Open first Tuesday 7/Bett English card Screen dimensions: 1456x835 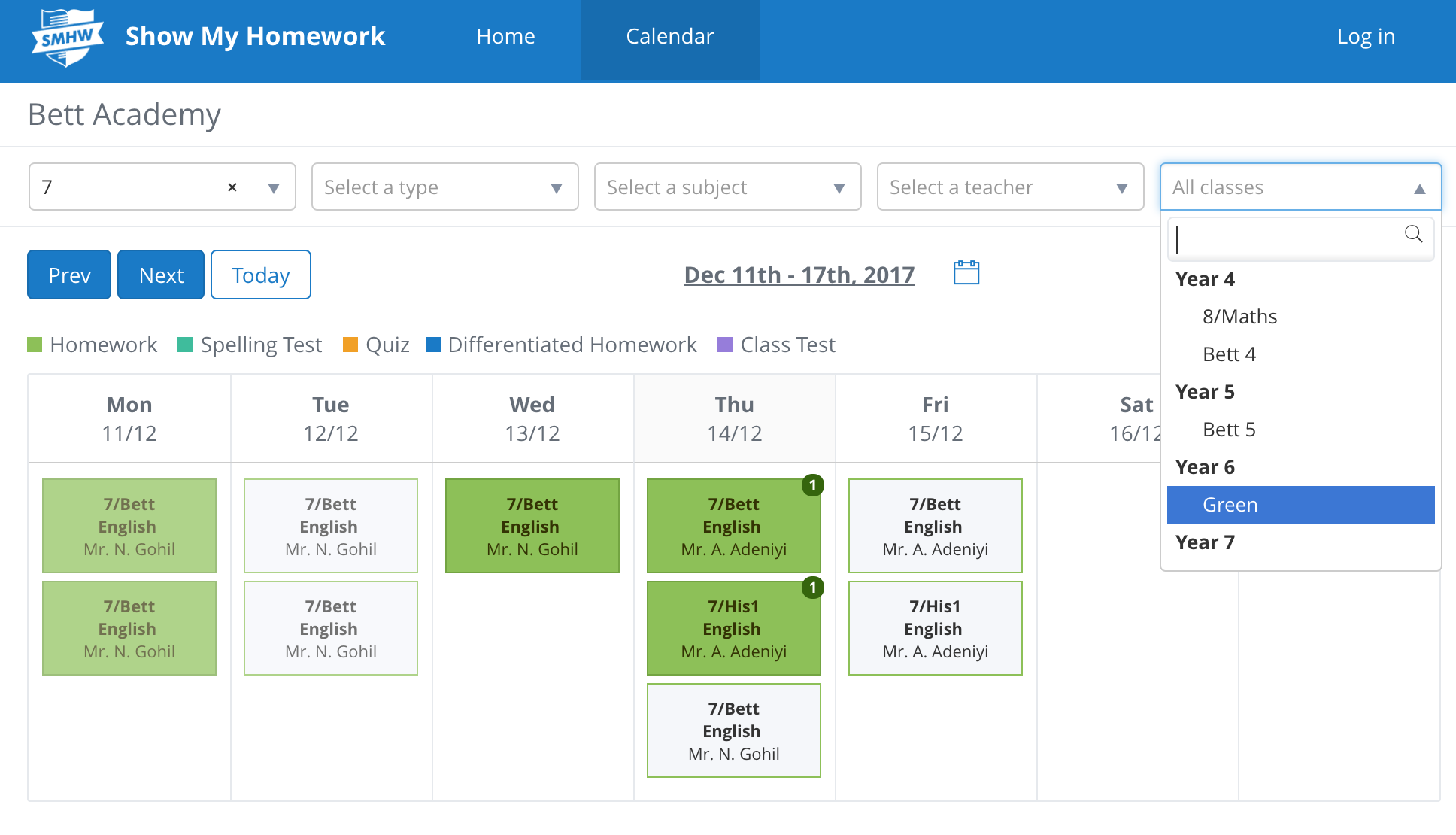pos(331,526)
